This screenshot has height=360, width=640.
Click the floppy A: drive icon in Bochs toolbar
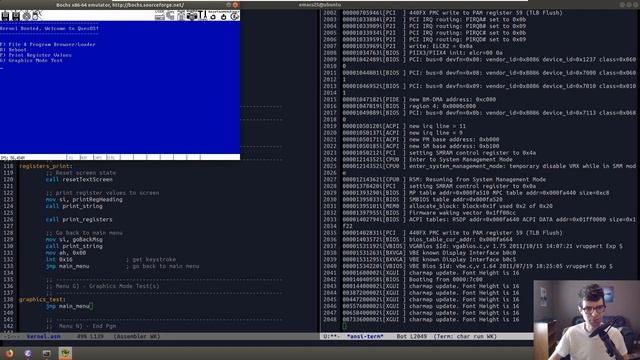5,16
